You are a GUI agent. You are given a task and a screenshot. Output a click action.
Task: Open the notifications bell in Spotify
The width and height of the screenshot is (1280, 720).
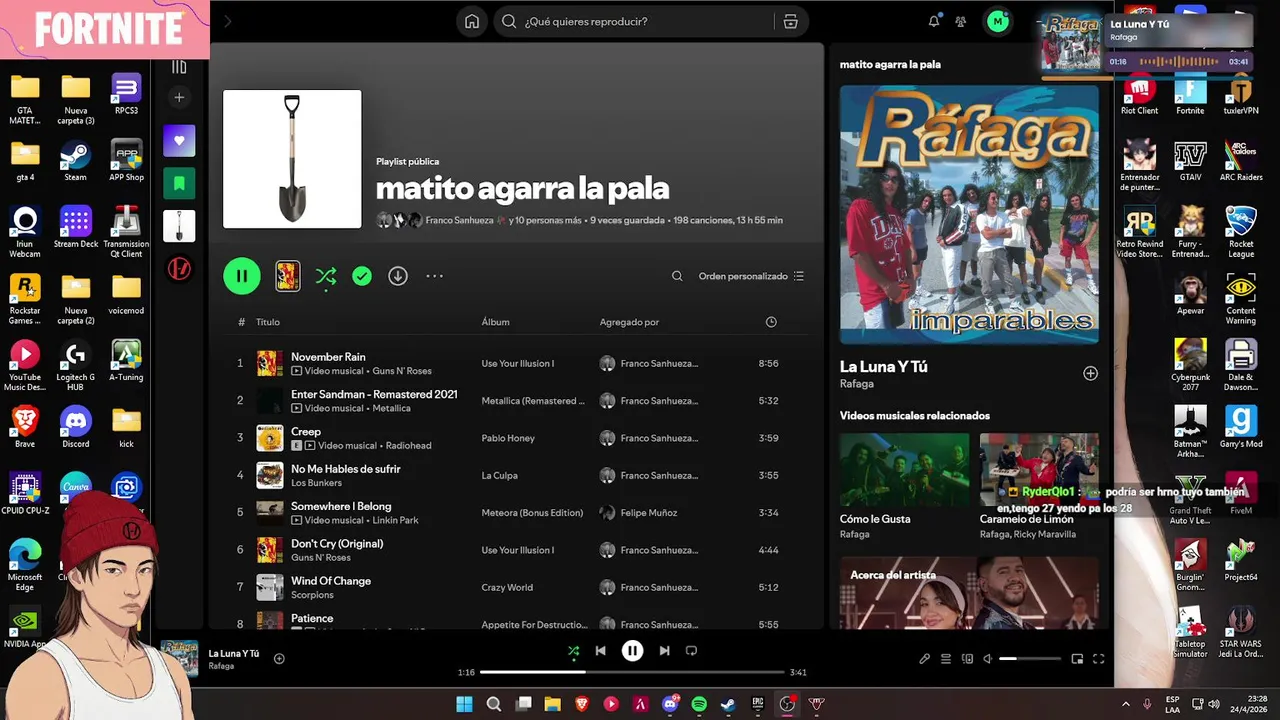tap(934, 21)
